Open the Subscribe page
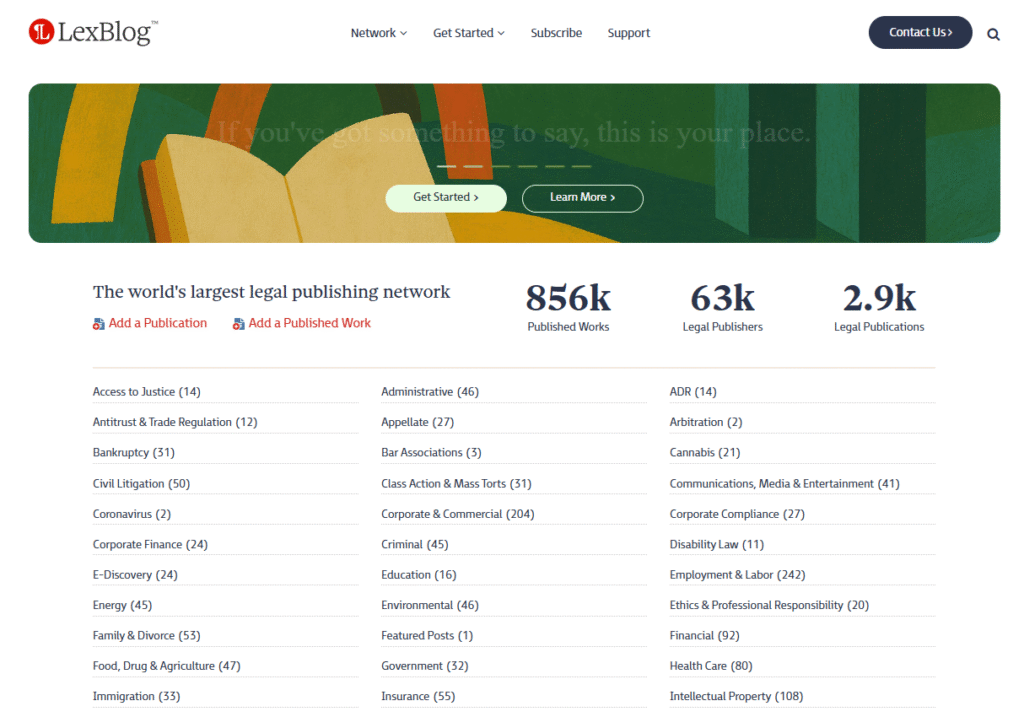The width and height of the screenshot is (1024, 717). 556,33
